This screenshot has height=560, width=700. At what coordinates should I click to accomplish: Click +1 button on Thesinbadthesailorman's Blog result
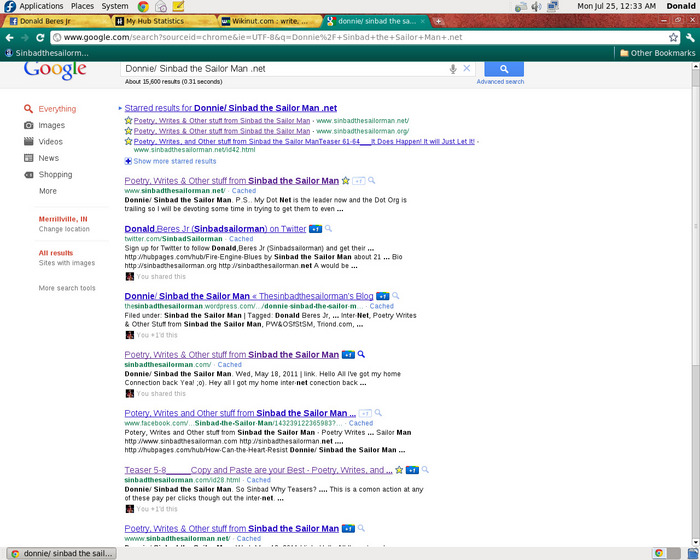[383, 296]
